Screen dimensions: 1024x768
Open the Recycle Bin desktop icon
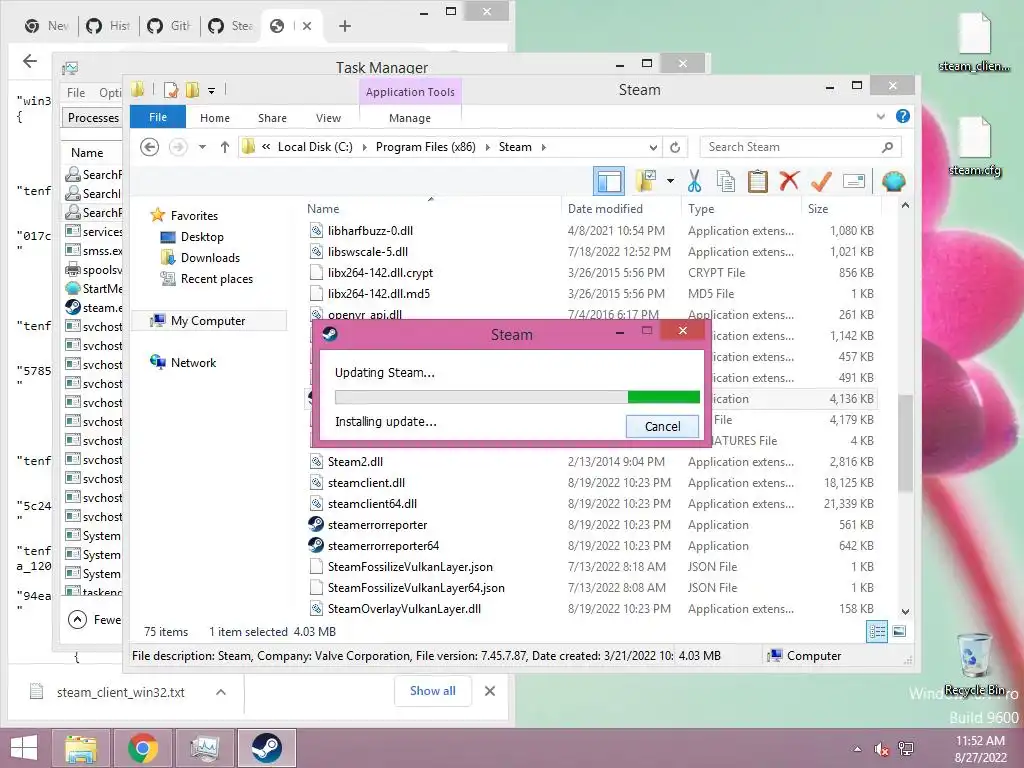(x=974, y=664)
